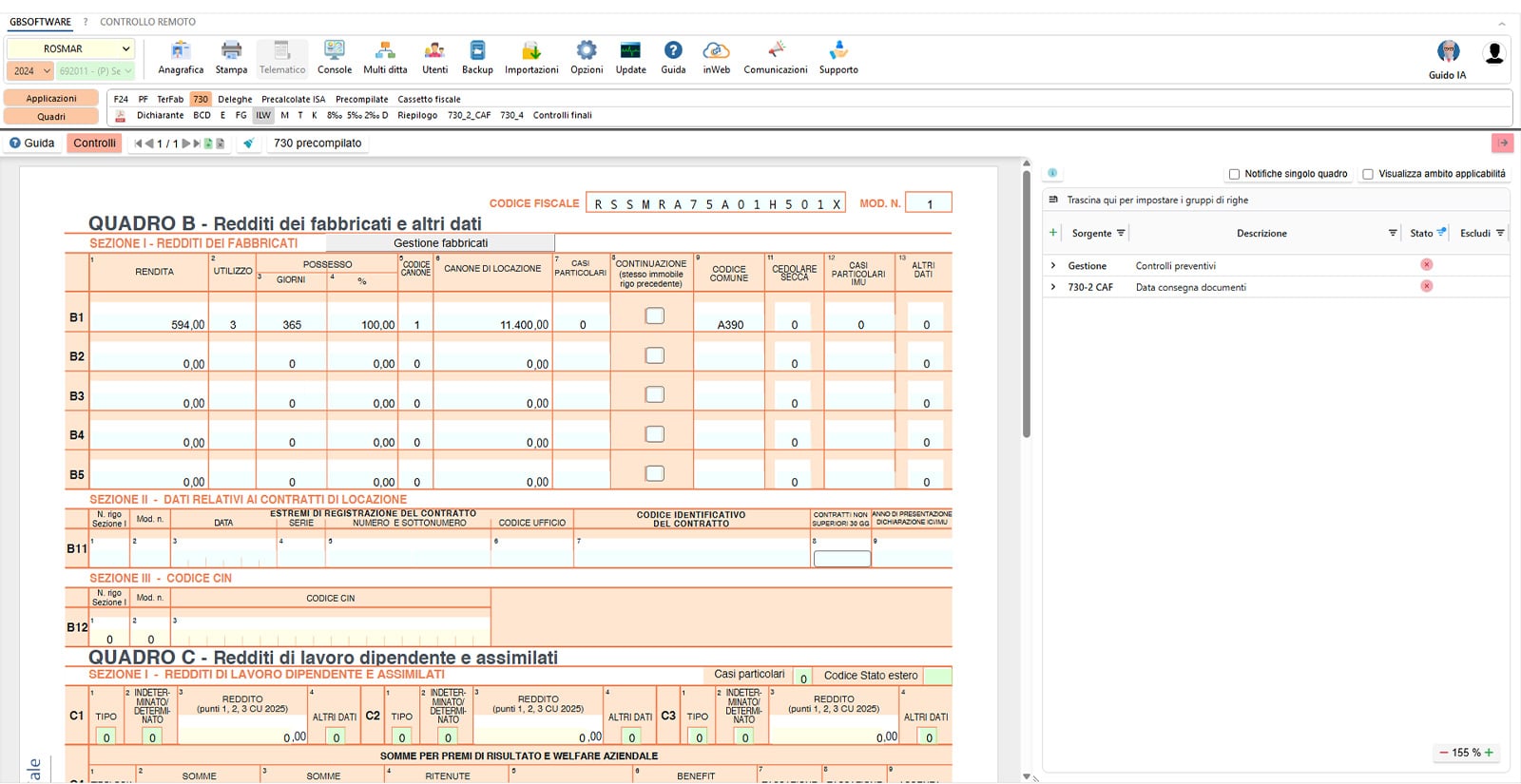Viewport: 1521px width, 784px height.
Task: Open the Riepilogo quadro tab
Action: point(417,115)
